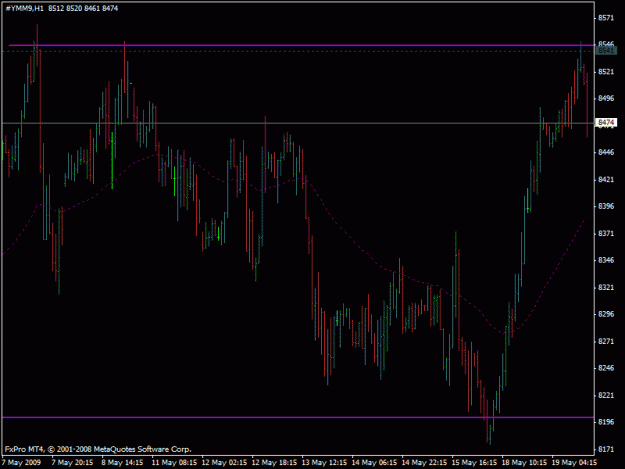
Task: Click the 8371 price axis label
Action: click(606, 233)
